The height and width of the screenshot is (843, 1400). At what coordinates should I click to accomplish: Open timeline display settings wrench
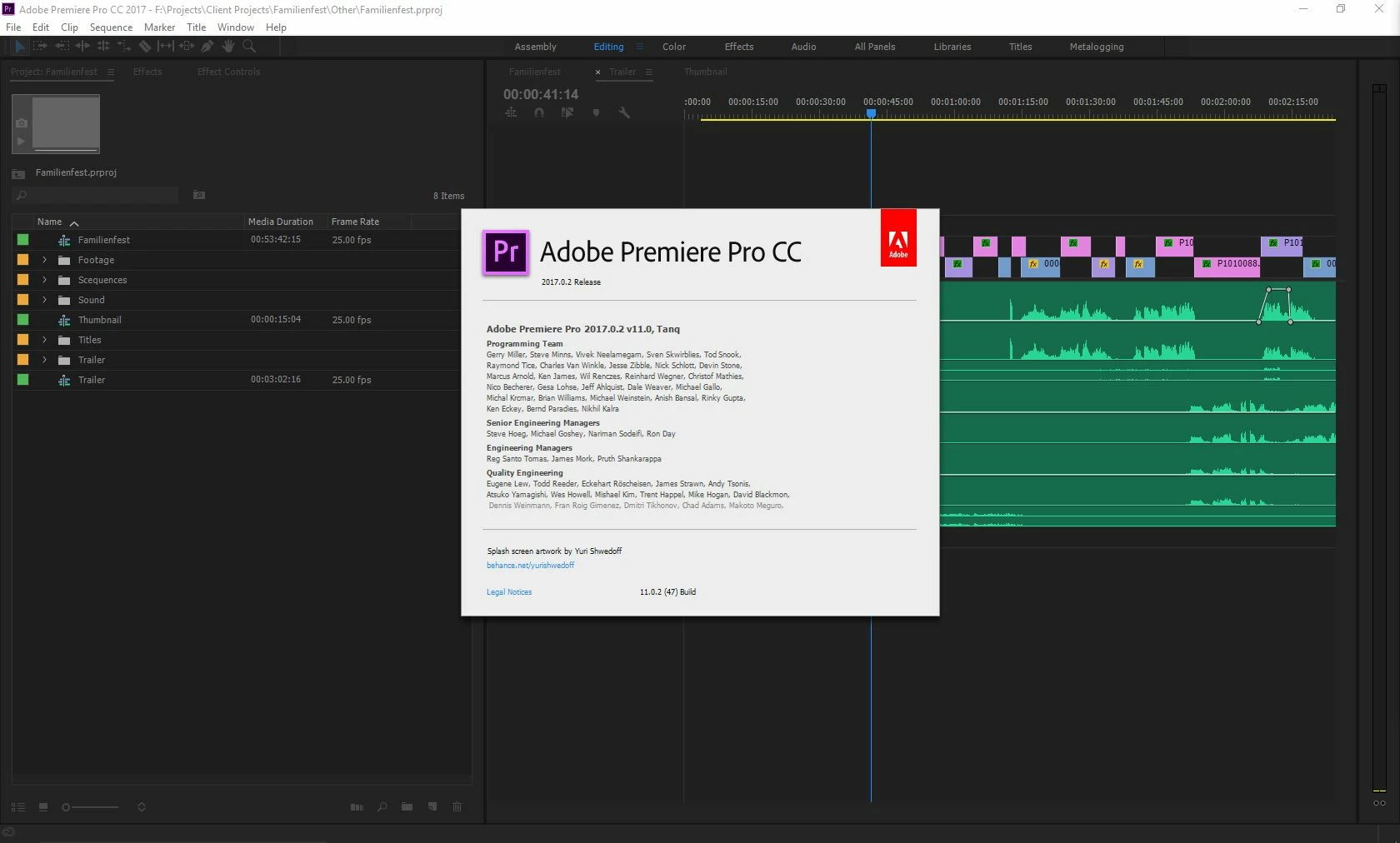tap(624, 112)
